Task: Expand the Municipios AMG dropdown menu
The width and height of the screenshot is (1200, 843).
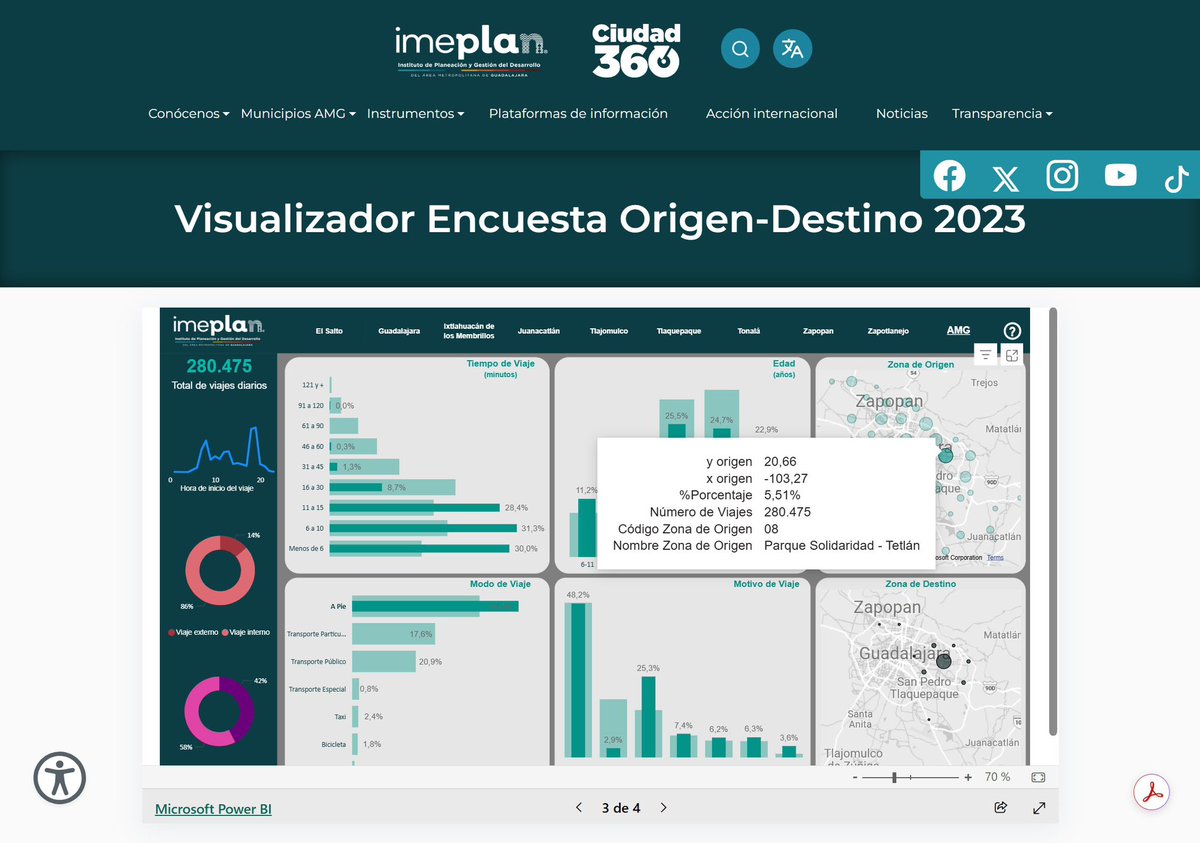Action: 298,114
